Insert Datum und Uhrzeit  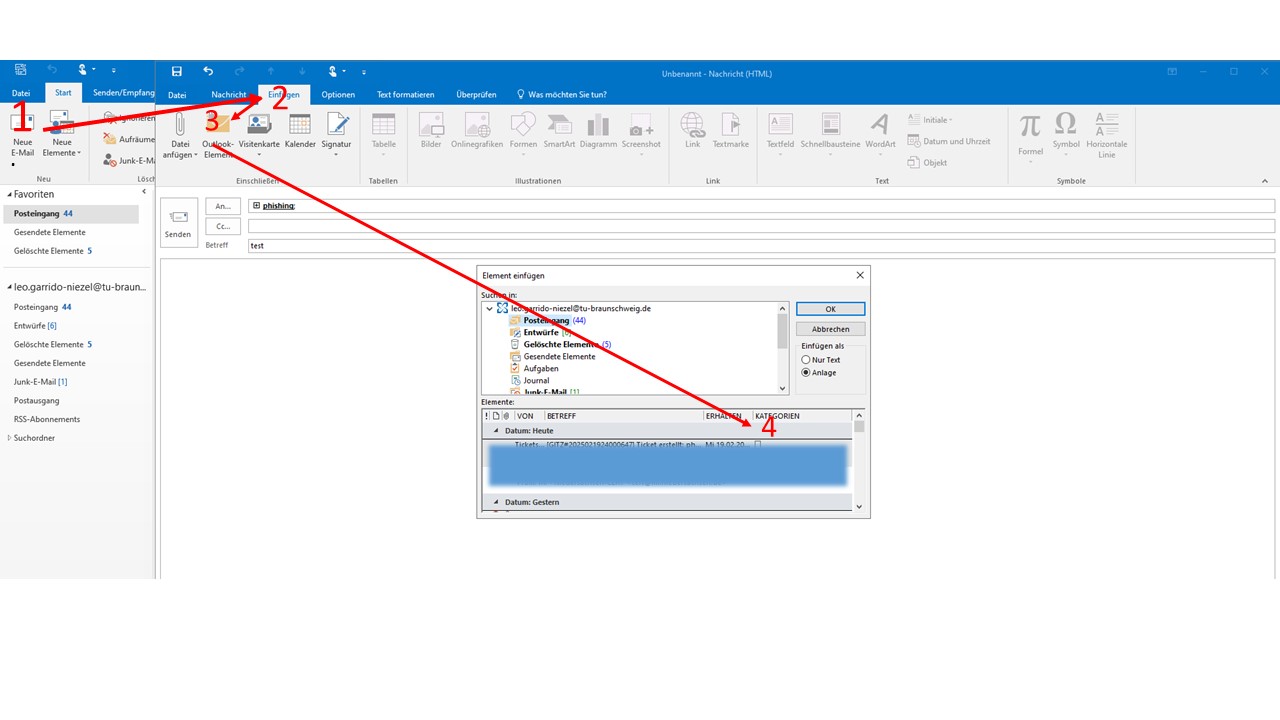pyautogui.click(x=948, y=141)
